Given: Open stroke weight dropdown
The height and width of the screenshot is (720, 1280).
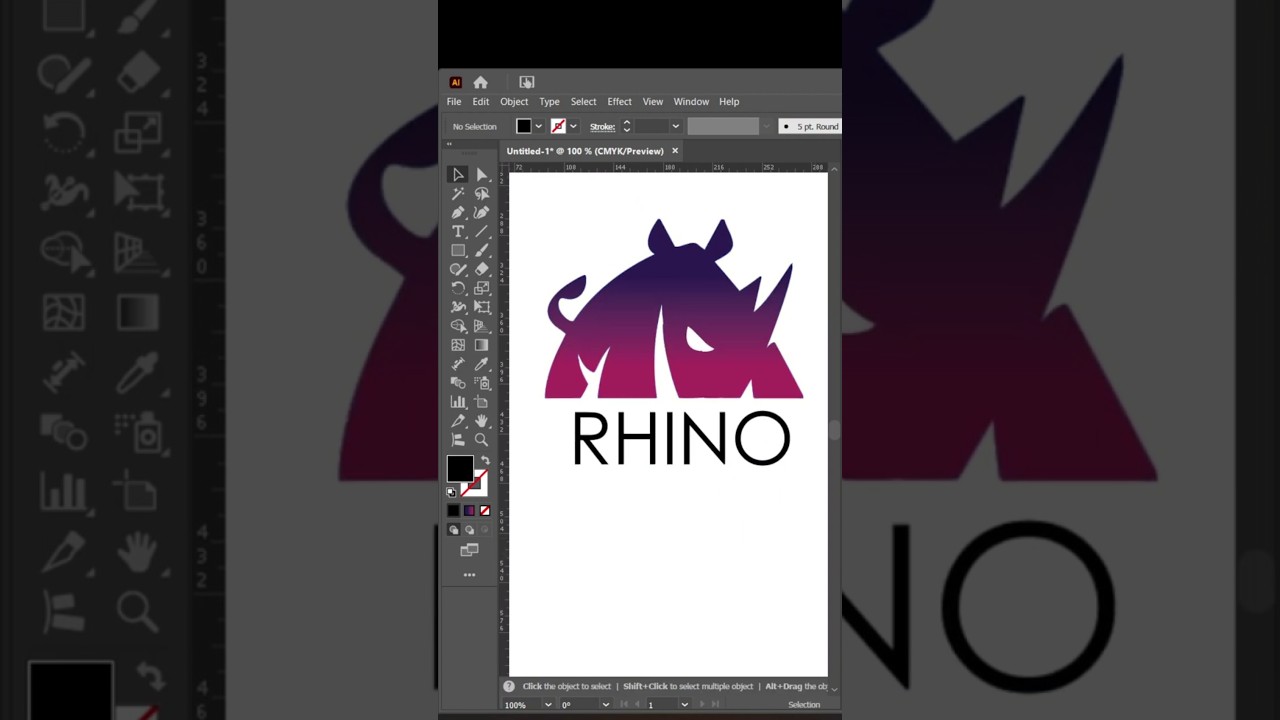Looking at the screenshot, I should (x=675, y=126).
